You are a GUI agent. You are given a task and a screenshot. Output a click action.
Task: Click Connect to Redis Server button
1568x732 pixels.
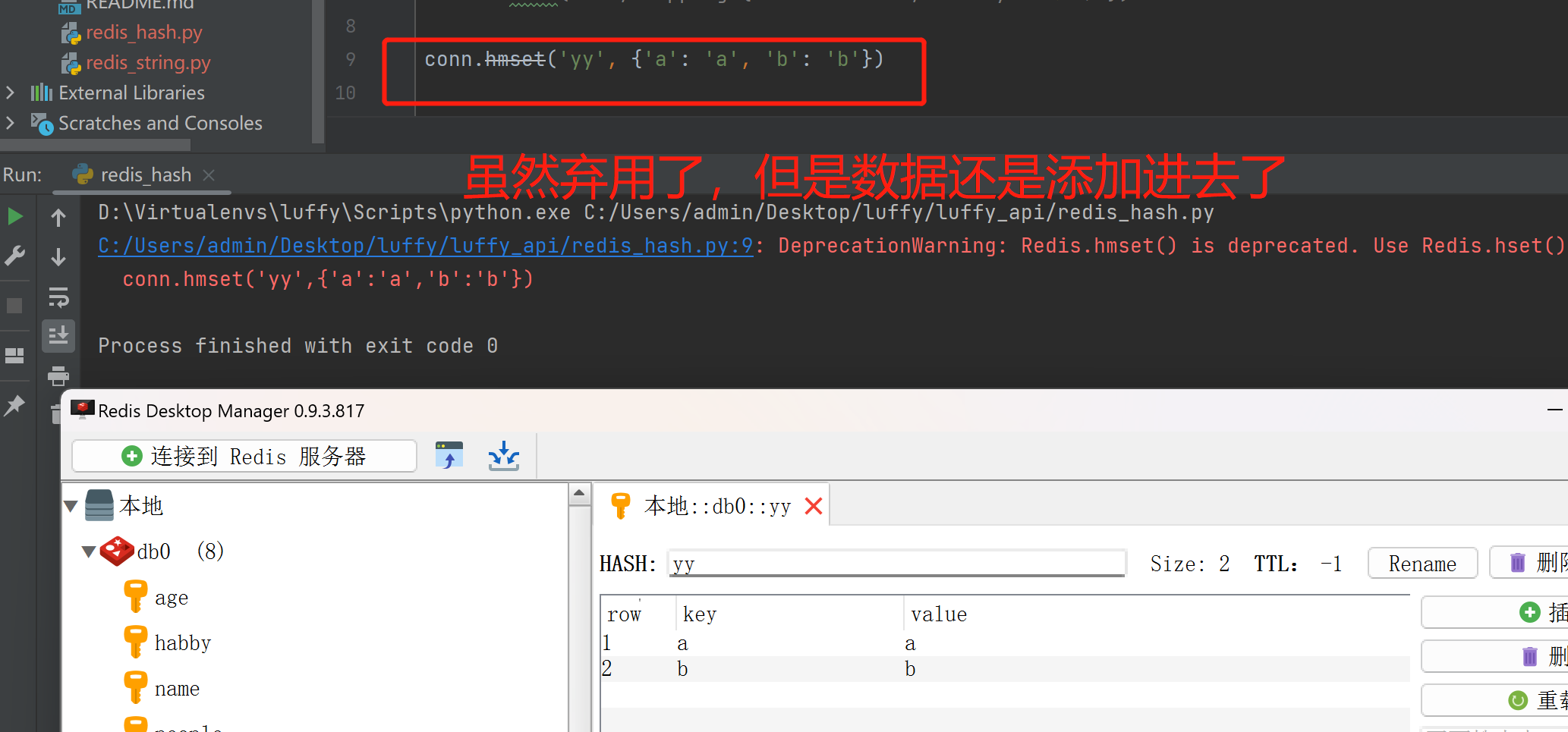coord(244,456)
